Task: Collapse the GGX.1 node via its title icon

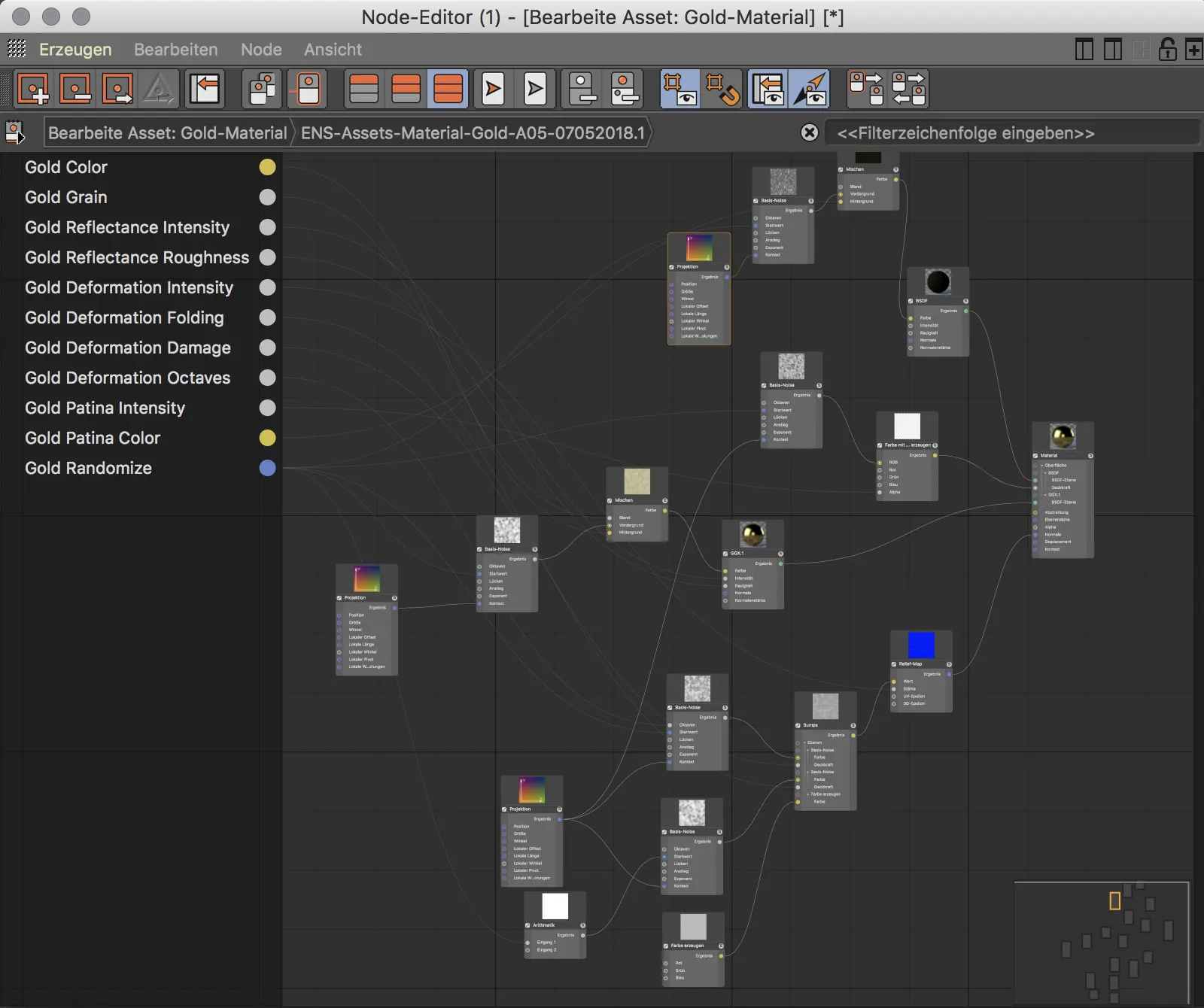Action: (725, 554)
